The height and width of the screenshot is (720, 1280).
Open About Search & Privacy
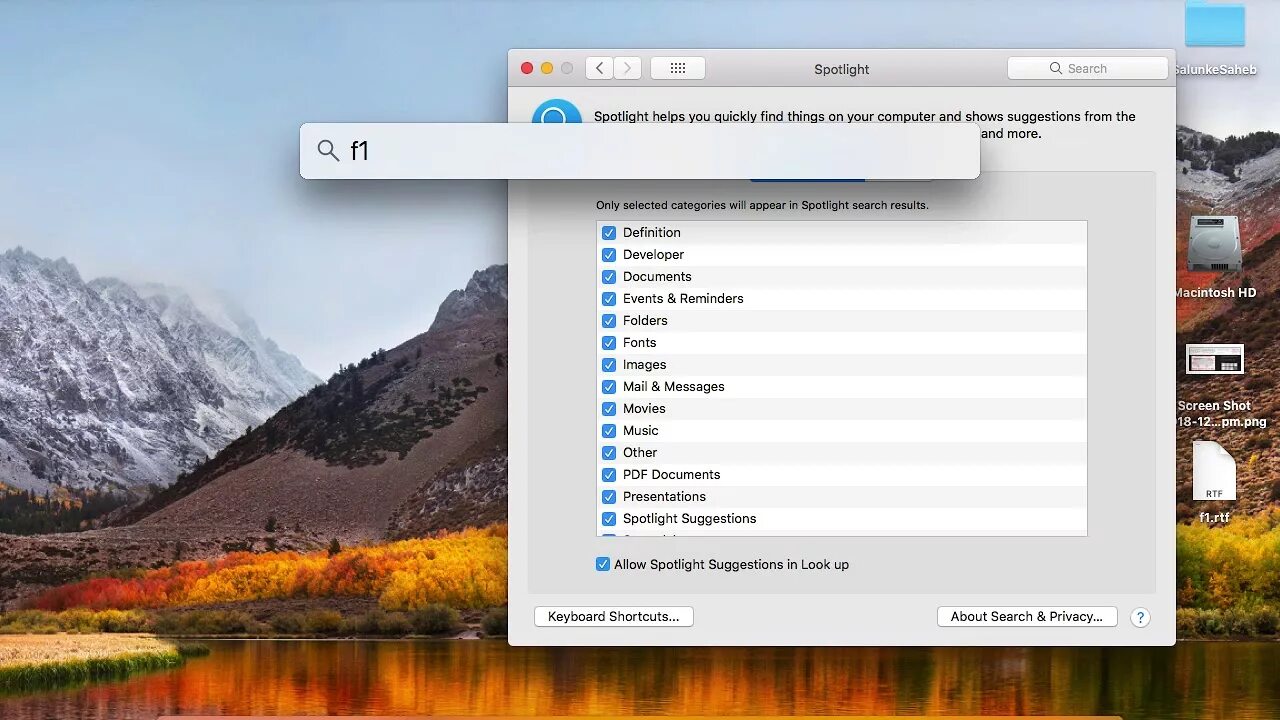click(x=1027, y=617)
